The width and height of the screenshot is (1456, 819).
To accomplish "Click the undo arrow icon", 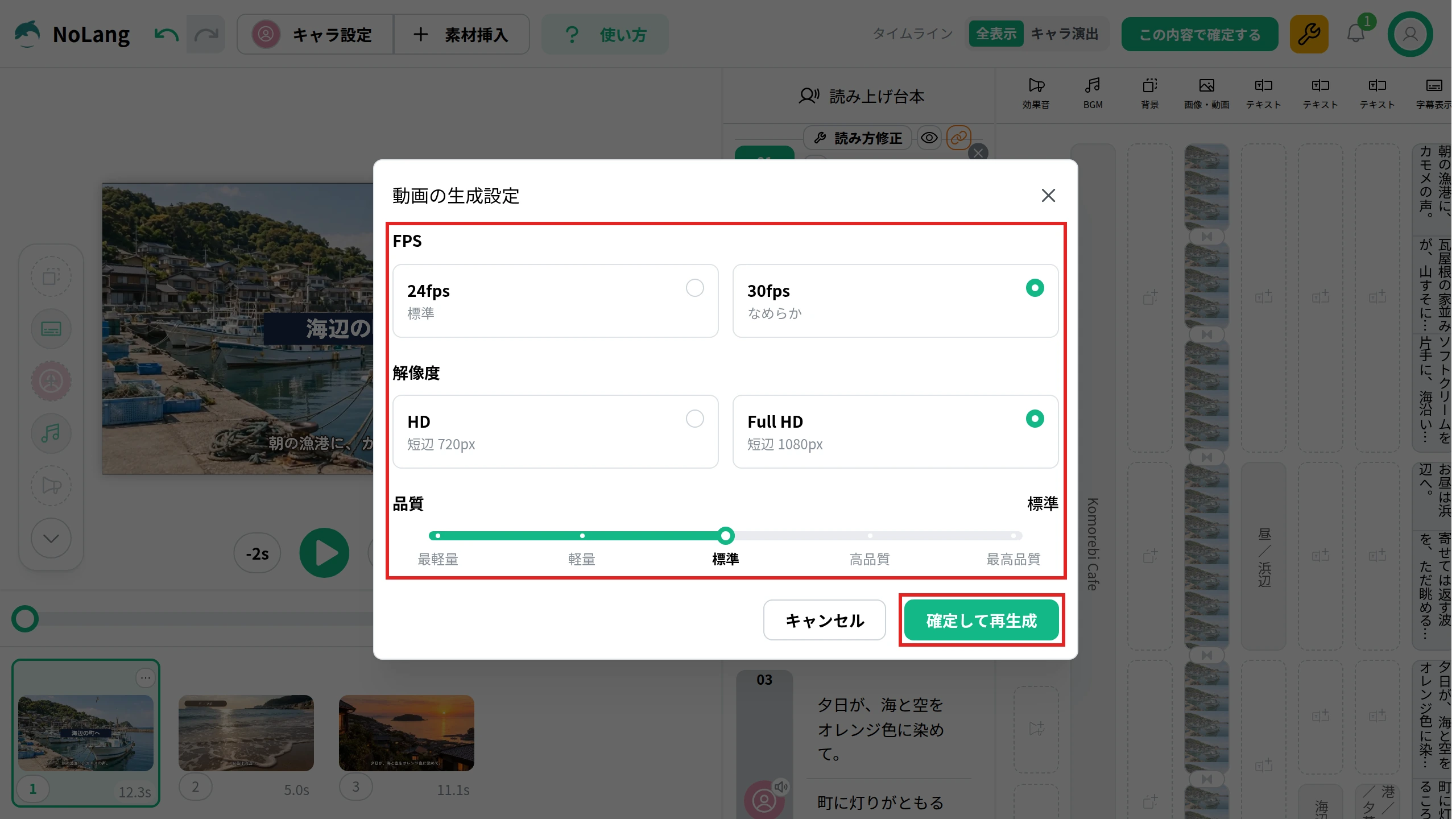I will pyautogui.click(x=166, y=35).
